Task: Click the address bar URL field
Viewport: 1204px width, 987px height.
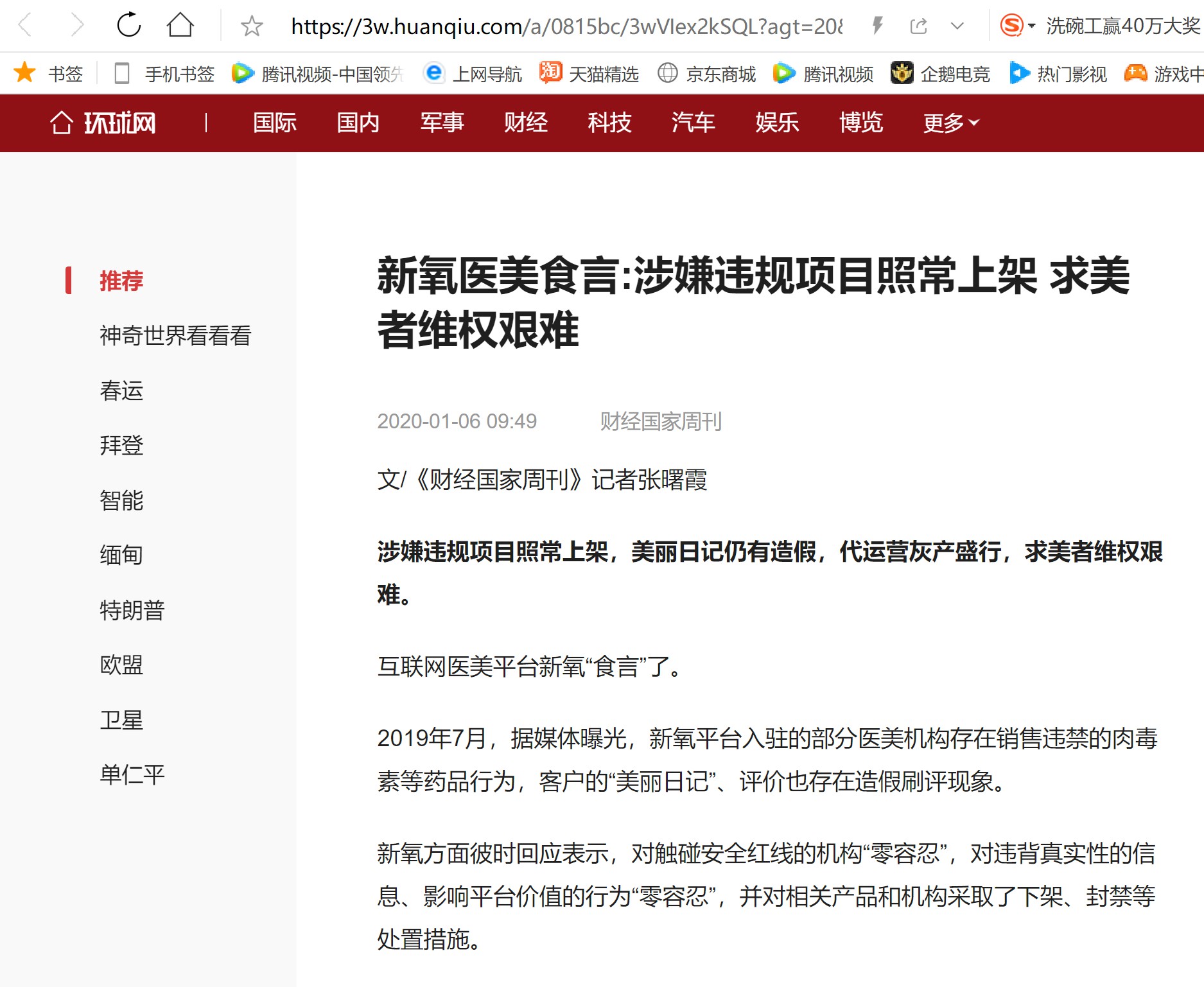Action: point(566,26)
